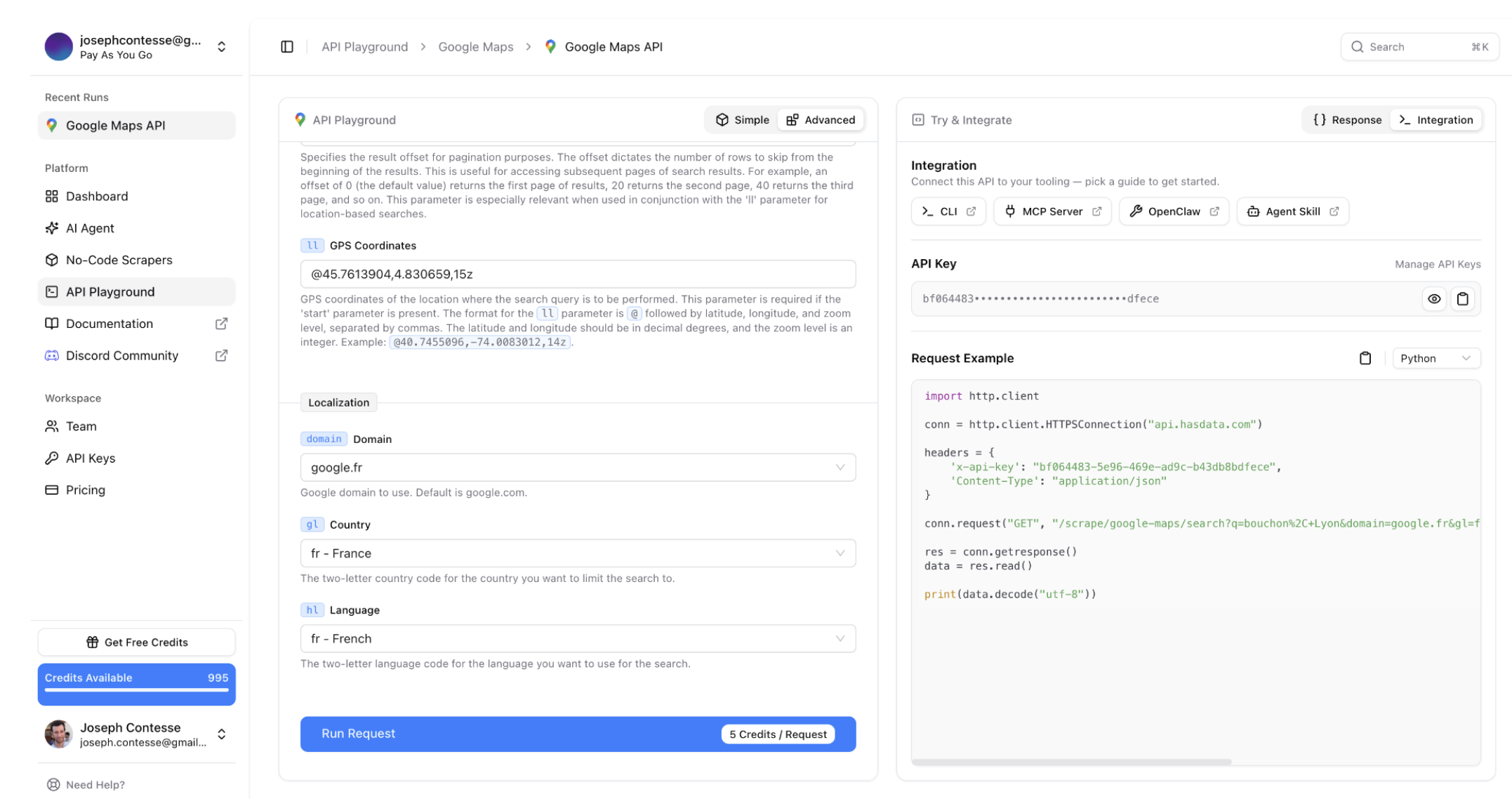
Task: Open the Pricing page
Action: coord(136,490)
